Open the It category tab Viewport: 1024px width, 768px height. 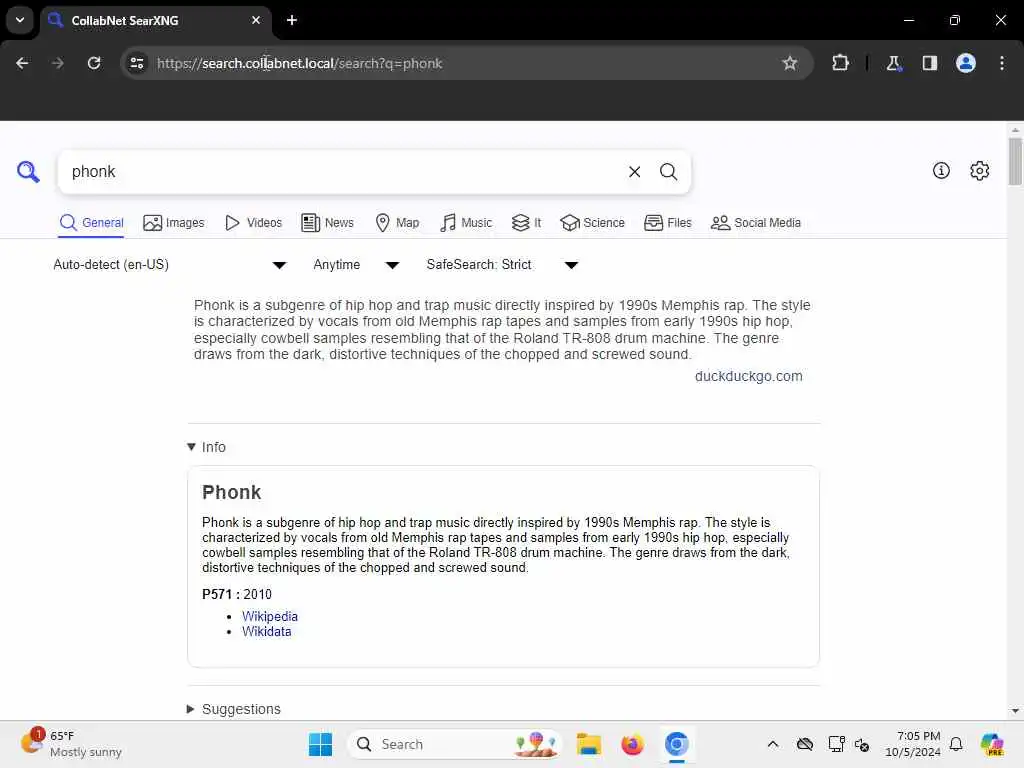pyautogui.click(x=526, y=223)
